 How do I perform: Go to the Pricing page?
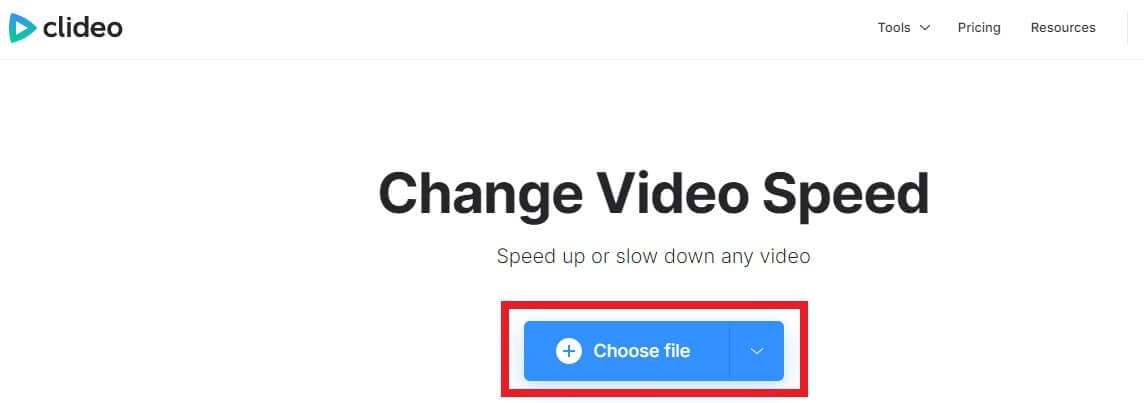(979, 28)
